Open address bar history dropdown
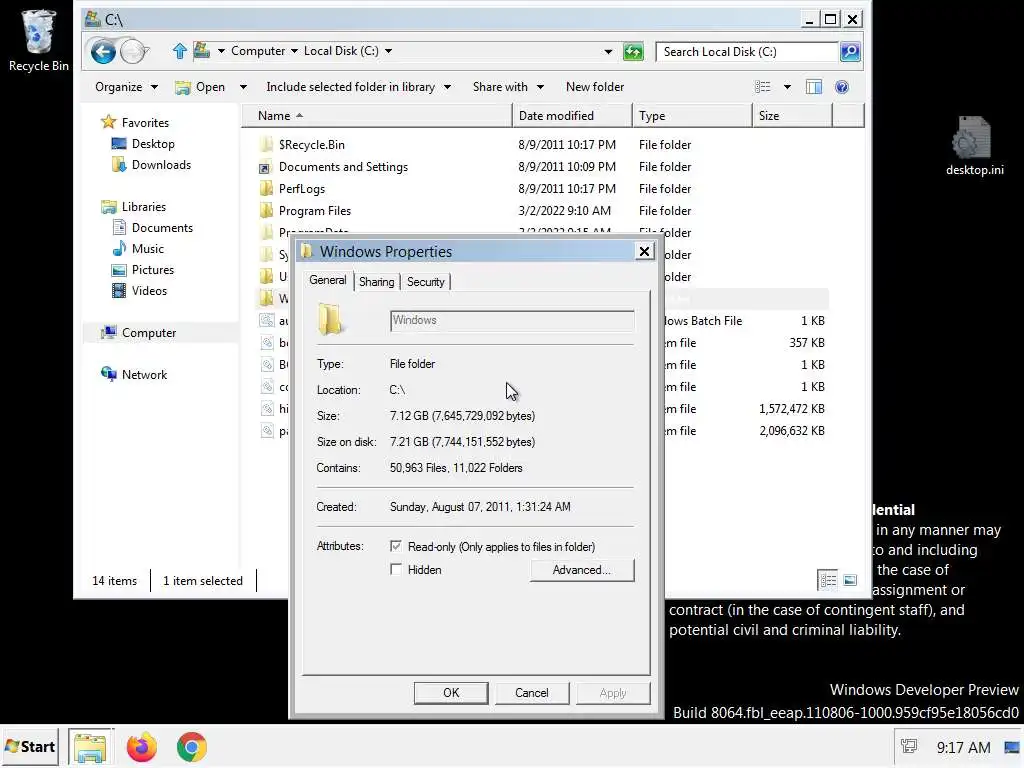 [x=608, y=52]
